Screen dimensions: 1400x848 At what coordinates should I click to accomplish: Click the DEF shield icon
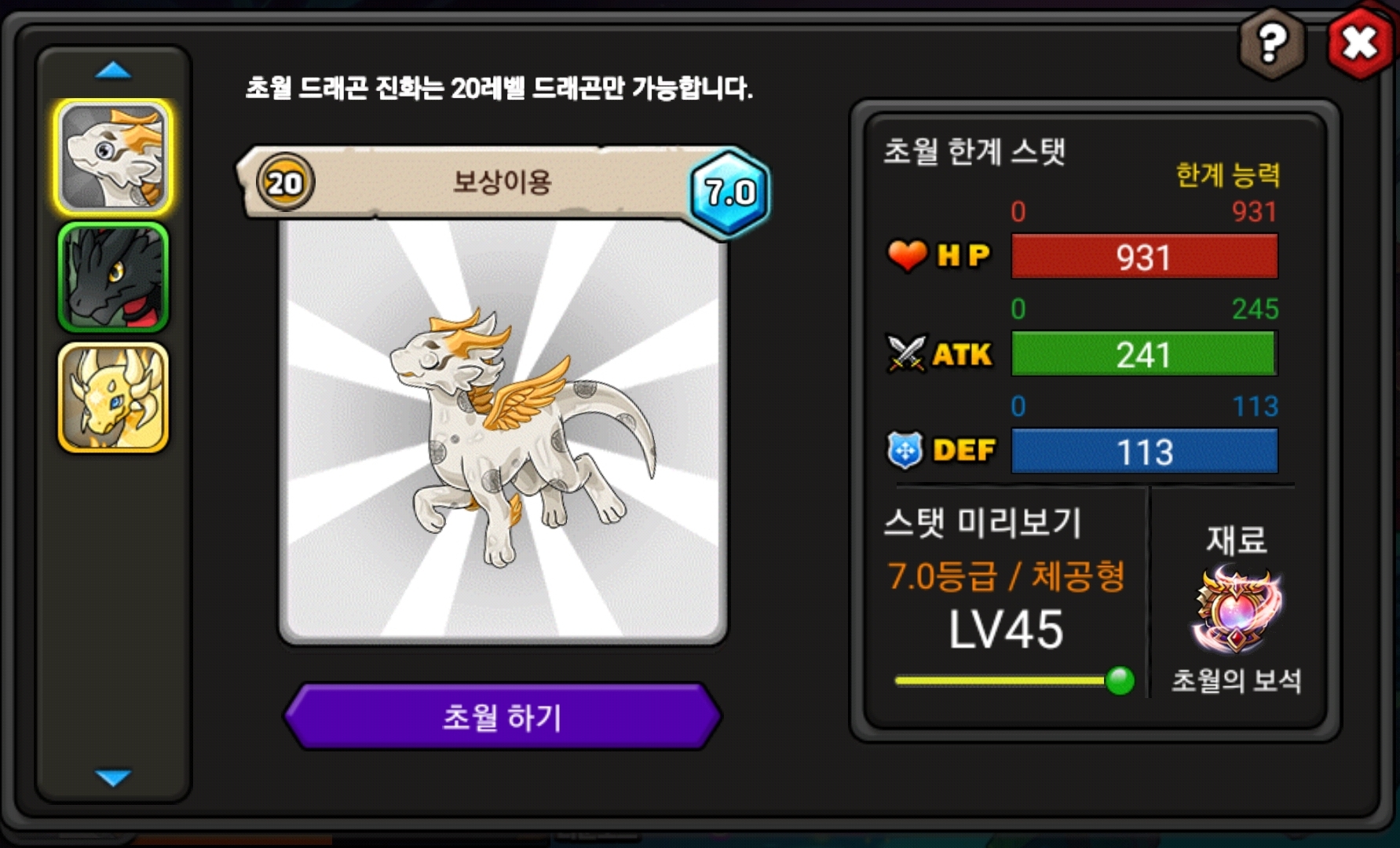(x=905, y=451)
